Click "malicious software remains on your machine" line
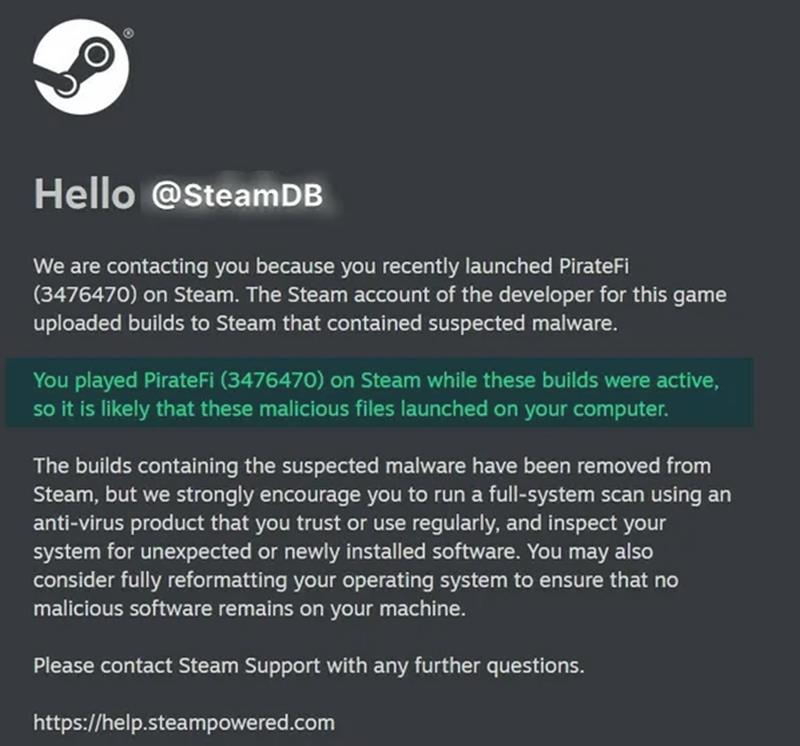This screenshot has height=746, width=800. click(250, 607)
